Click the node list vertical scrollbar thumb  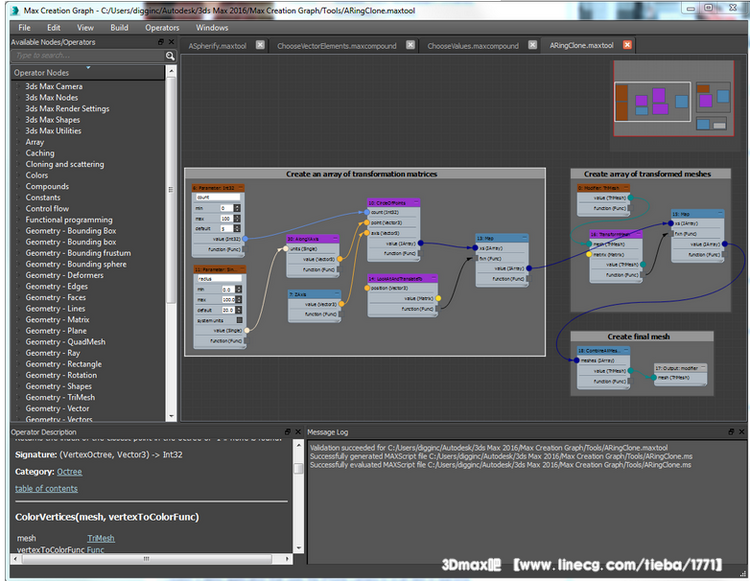pos(171,190)
